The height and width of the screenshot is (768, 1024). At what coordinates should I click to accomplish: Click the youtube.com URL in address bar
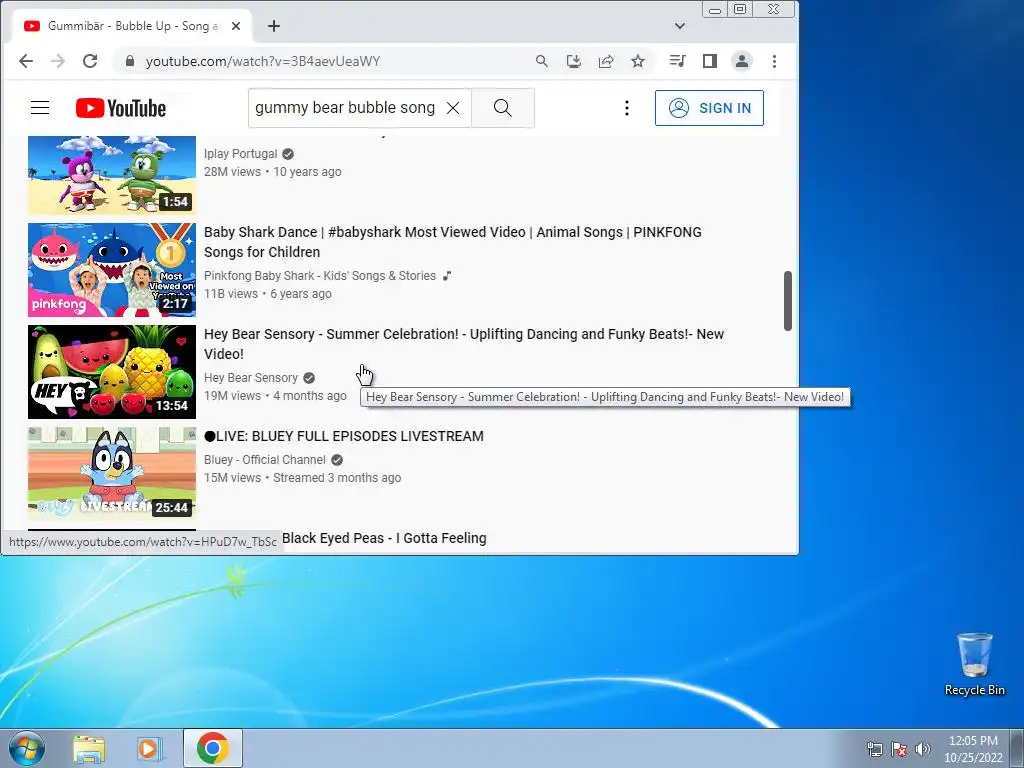tap(263, 61)
